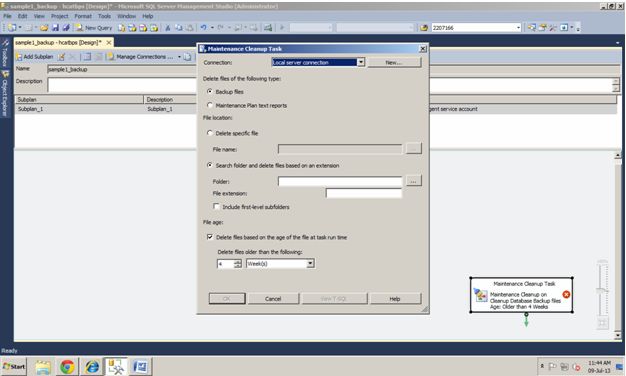Open the toolbar options overflow arrow
This screenshot has width=626, height=376.
[x=578, y=28]
